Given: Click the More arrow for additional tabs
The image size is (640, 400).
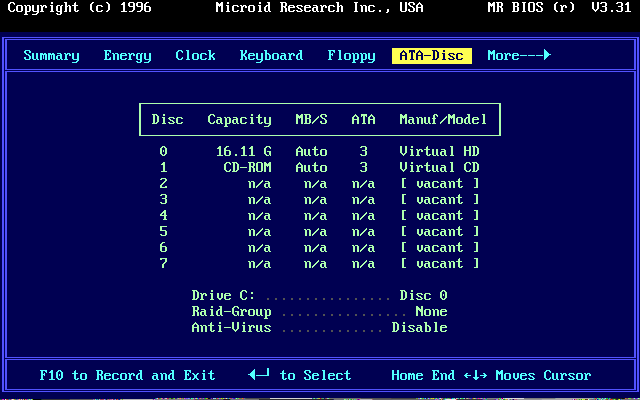Looking at the screenshot, I should [x=518, y=56].
